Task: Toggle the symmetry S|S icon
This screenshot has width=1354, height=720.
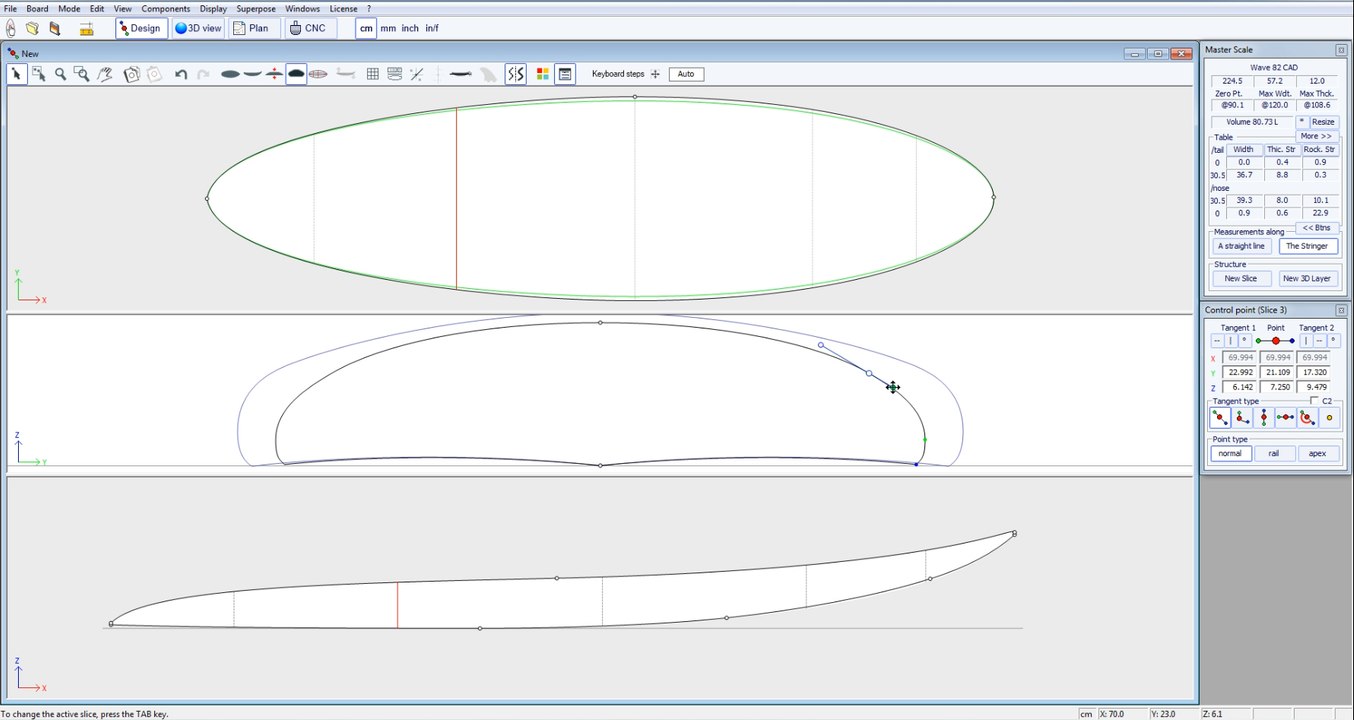Action: pyautogui.click(x=515, y=74)
